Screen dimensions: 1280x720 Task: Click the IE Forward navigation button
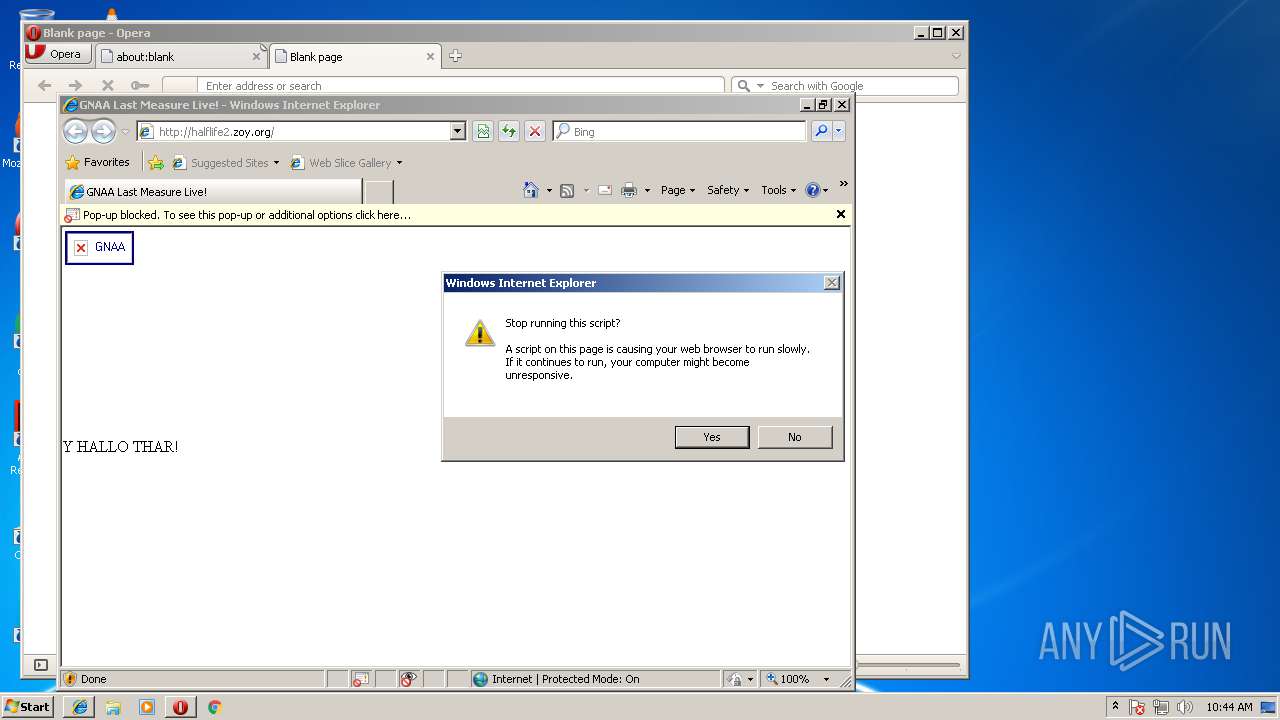pos(103,131)
